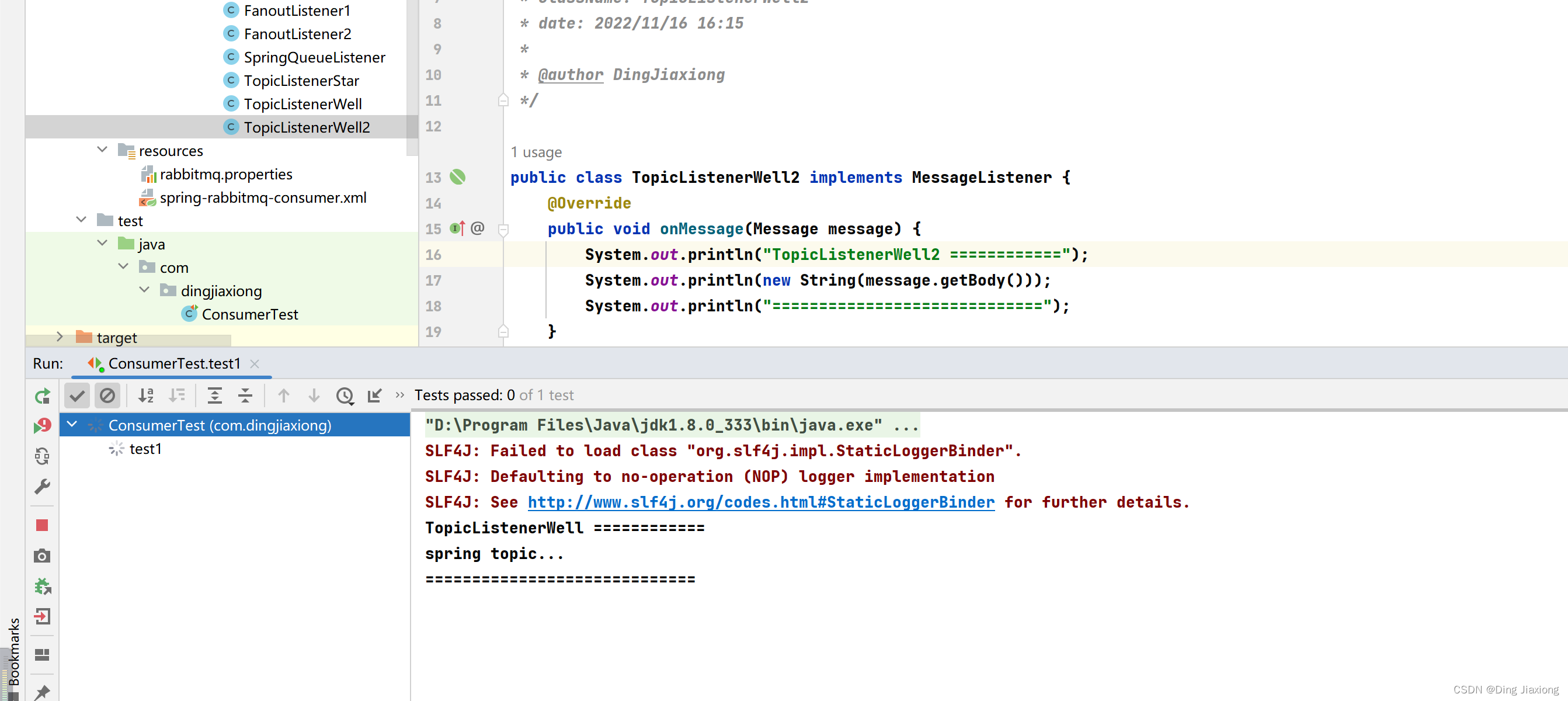Collapse the test folder
The width and height of the screenshot is (1568, 701).
pos(81,220)
